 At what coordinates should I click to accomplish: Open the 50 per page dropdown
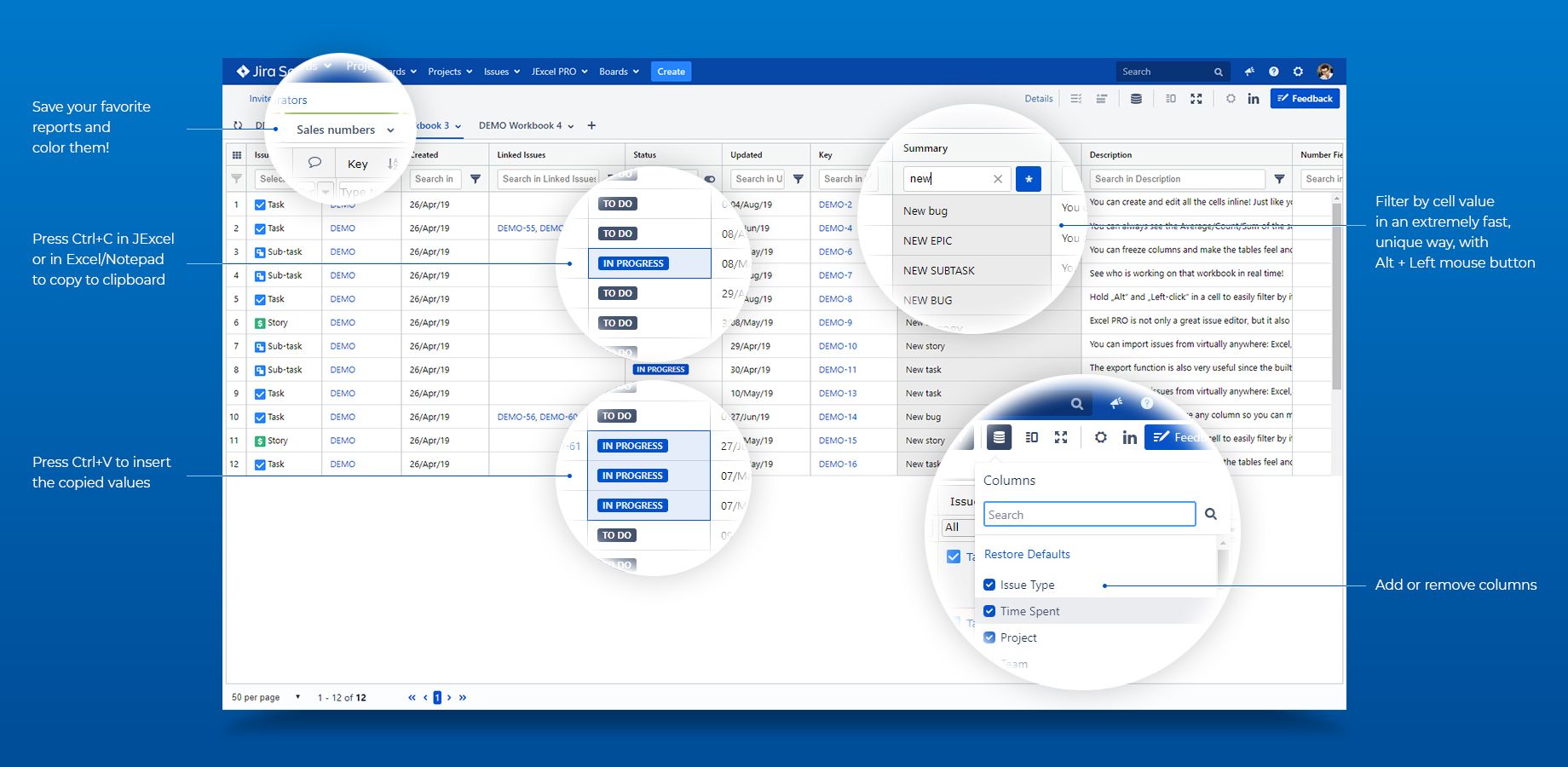(x=266, y=697)
